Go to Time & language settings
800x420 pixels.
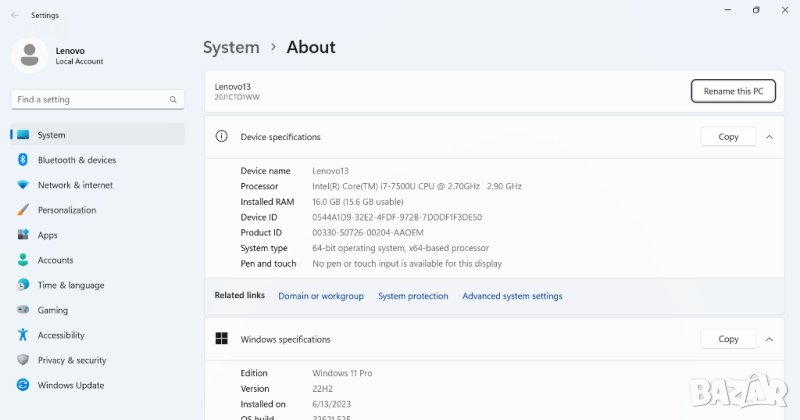(70, 285)
